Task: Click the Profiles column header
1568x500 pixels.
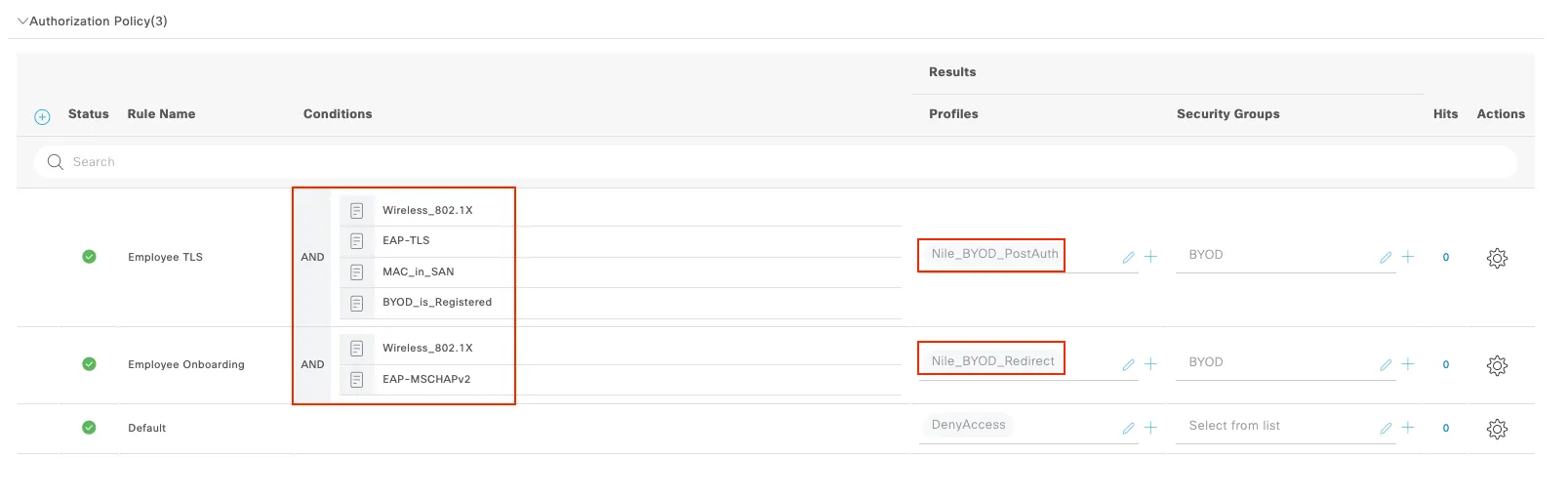Action: (x=953, y=114)
